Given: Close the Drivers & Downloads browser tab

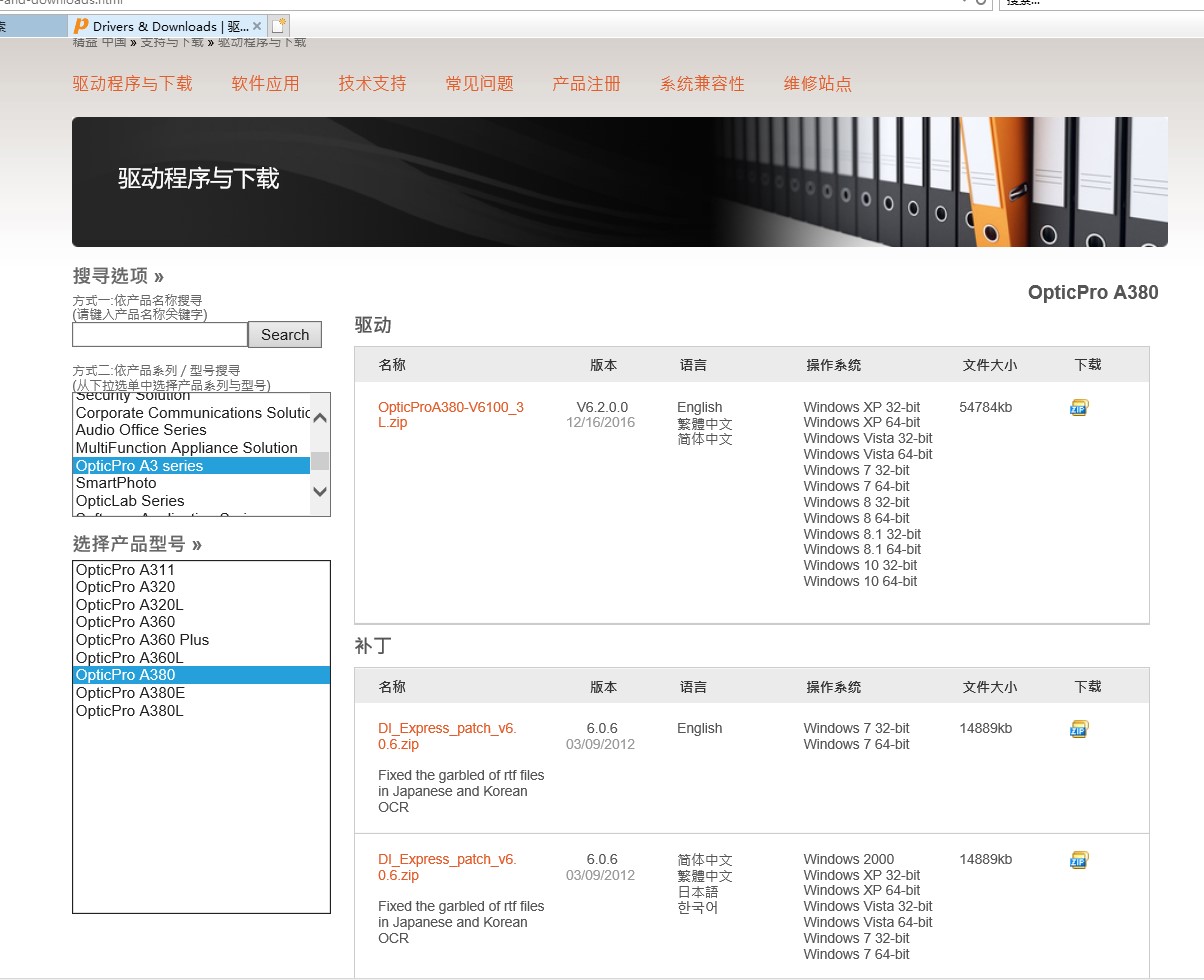Looking at the screenshot, I should click(x=257, y=26).
